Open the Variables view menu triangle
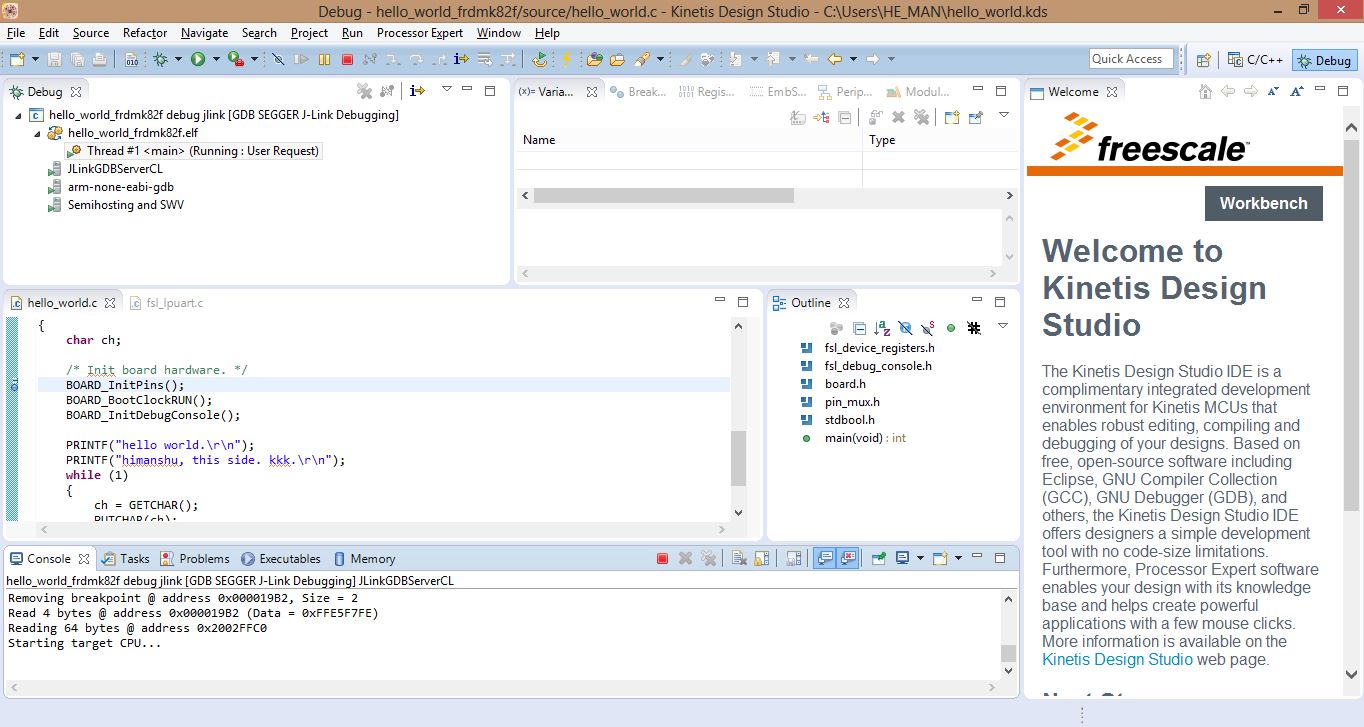 [1003, 115]
